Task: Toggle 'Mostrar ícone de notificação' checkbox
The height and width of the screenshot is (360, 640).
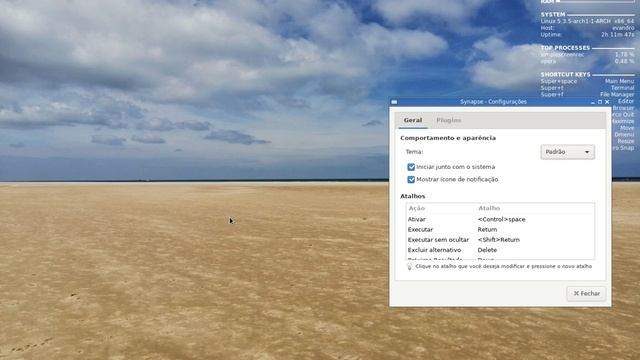Action: 411,180
